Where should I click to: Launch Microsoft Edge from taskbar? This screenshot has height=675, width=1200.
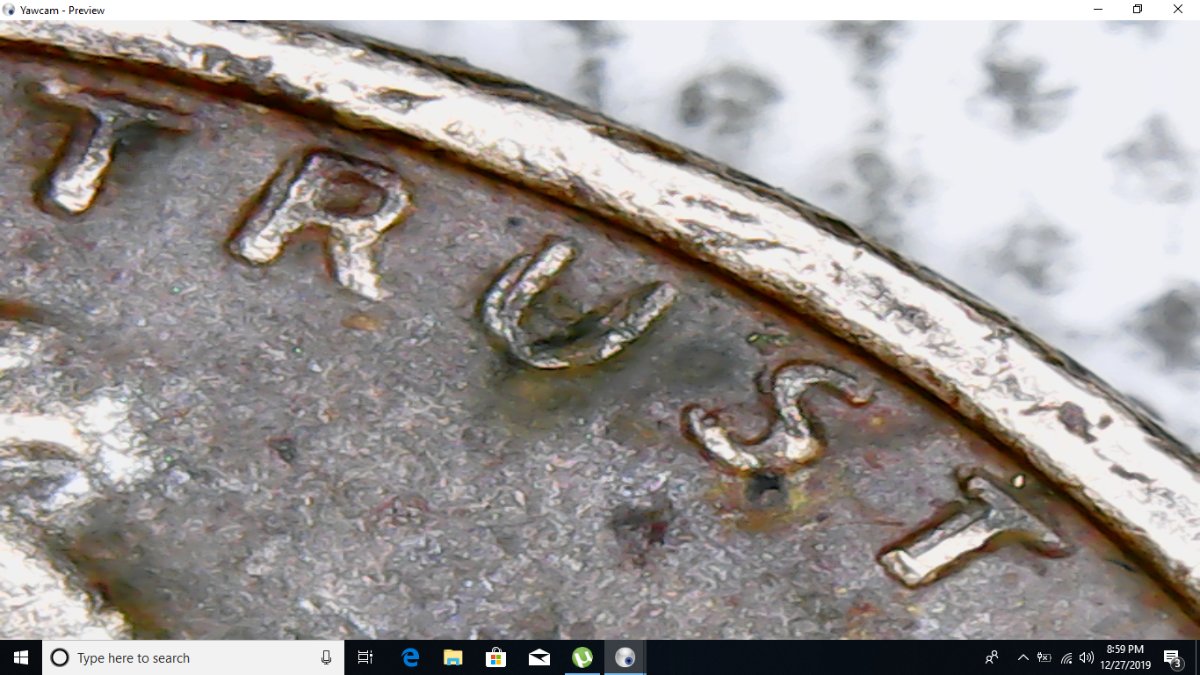410,657
